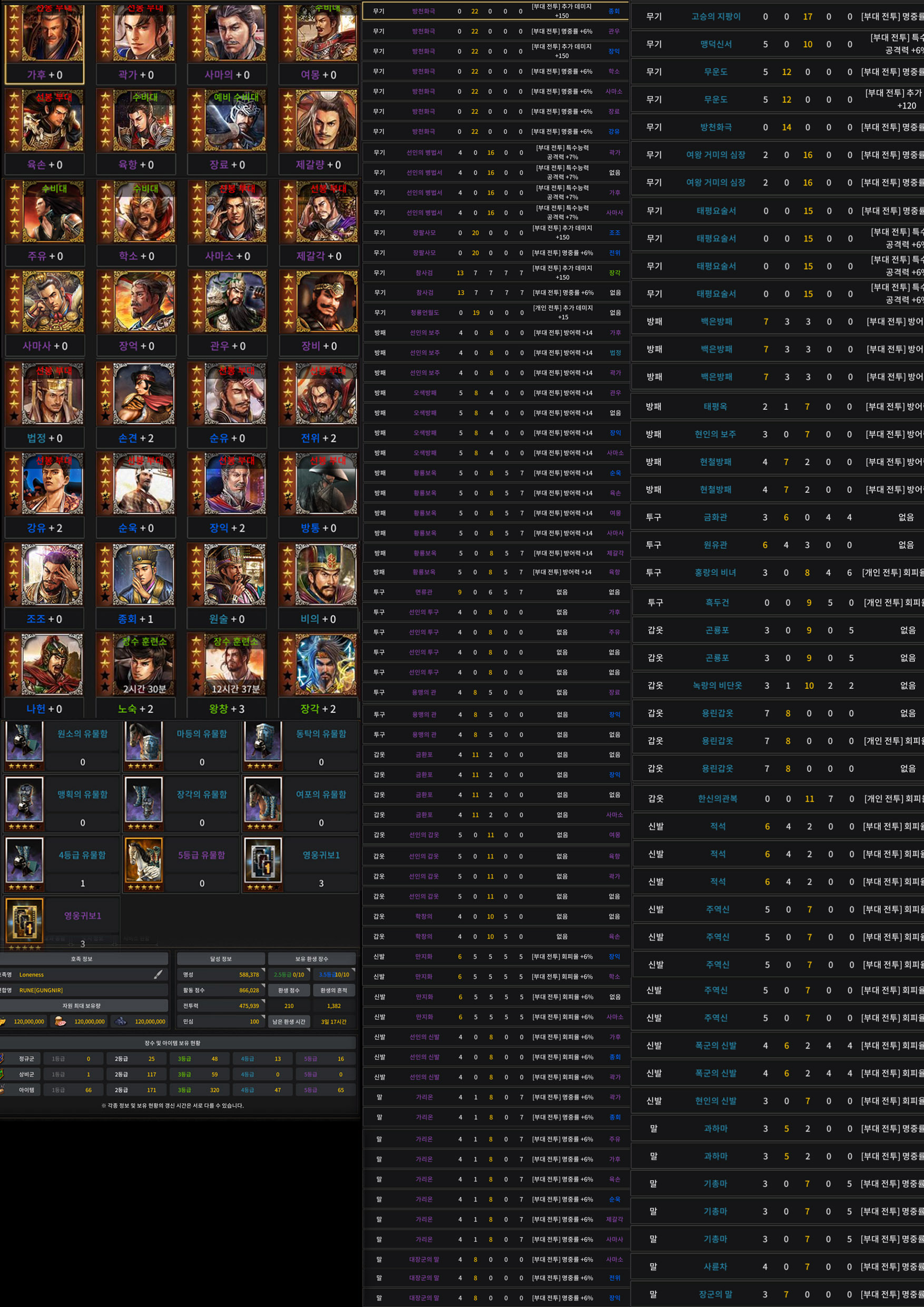
Task: Click the 남은 환생 시간 button
Action: [289, 1021]
